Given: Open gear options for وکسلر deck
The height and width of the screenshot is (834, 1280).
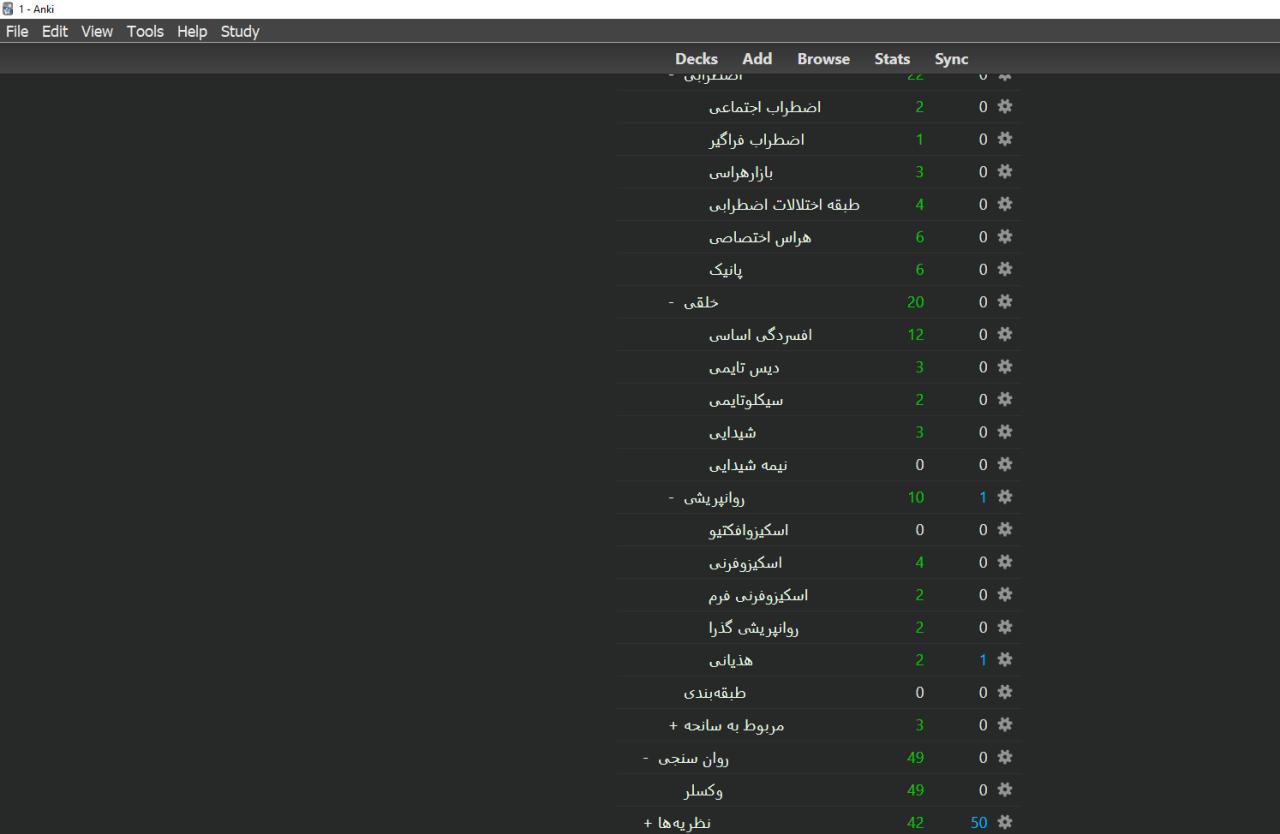Looking at the screenshot, I should coord(1006,791).
